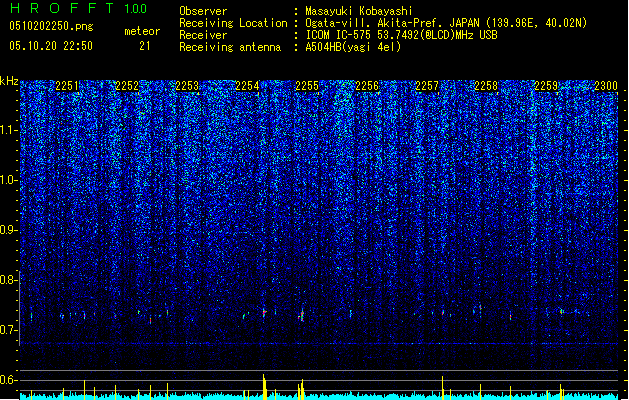Click the Receiver field label
The width and height of the screenshot is (629, 400).
point(203,35)
